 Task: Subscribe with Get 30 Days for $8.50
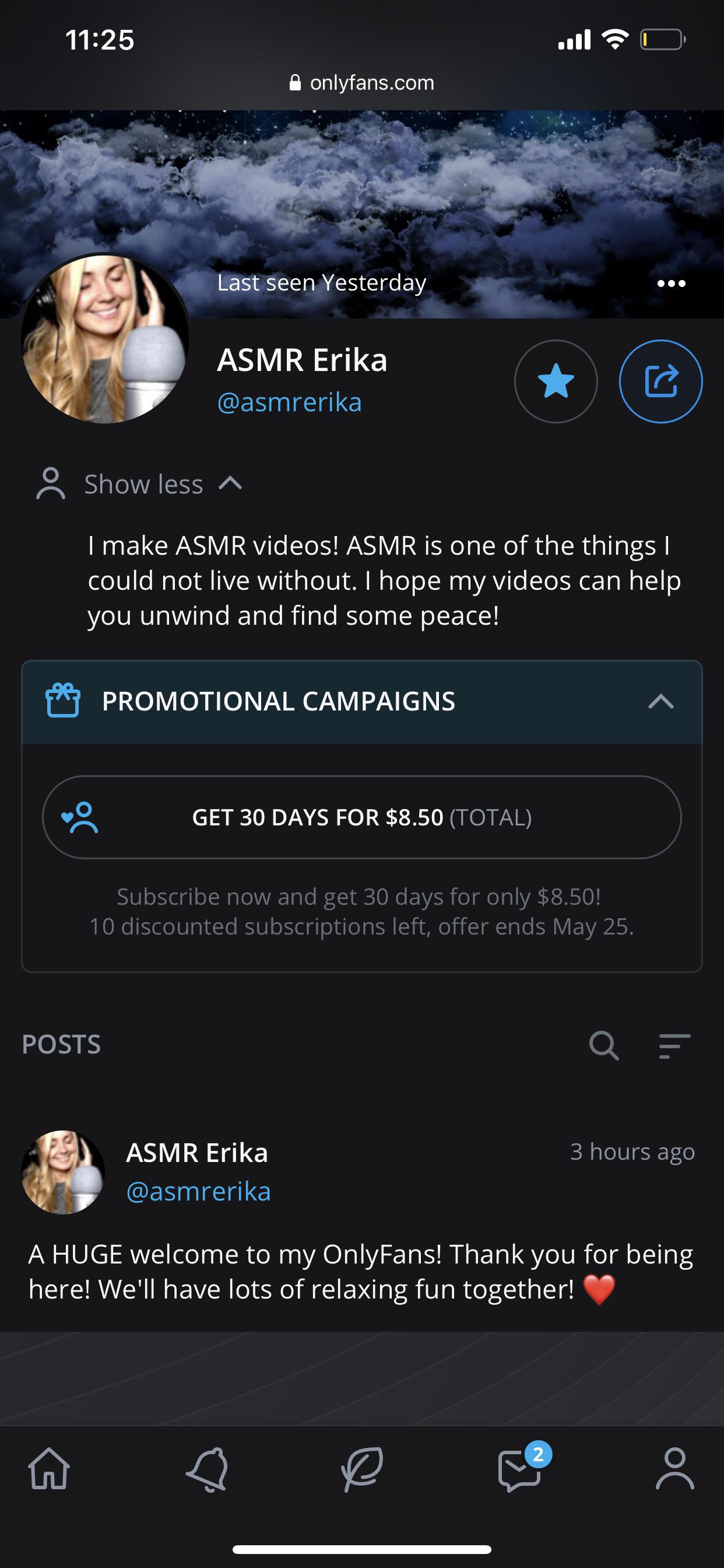pos(361,817)
